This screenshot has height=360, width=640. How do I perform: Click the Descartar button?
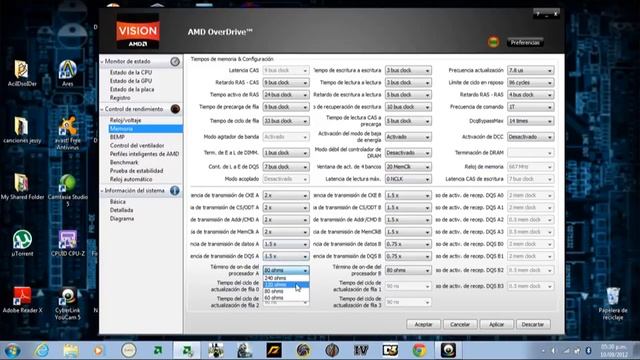click(x=533, y=324)
